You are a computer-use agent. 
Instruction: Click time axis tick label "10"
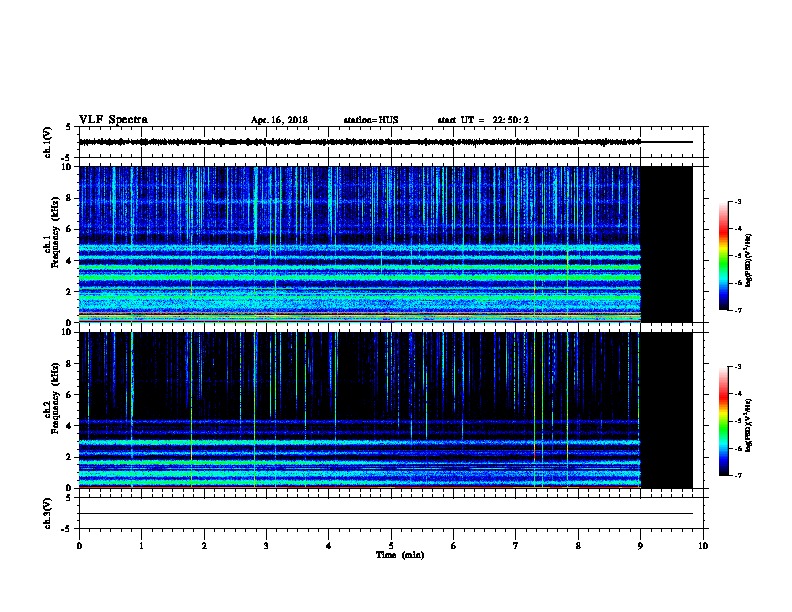tap(703, 546)
